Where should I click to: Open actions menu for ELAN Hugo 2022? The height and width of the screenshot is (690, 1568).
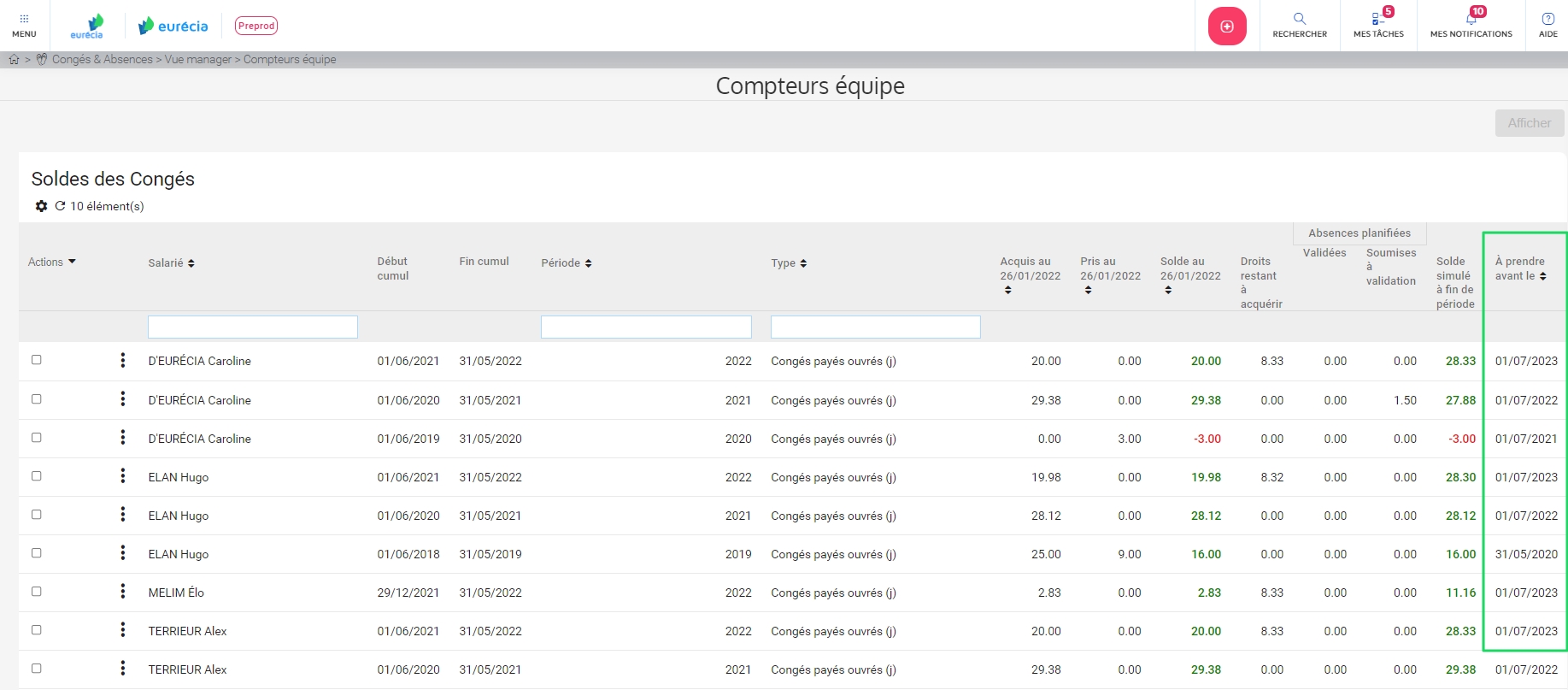123,475
